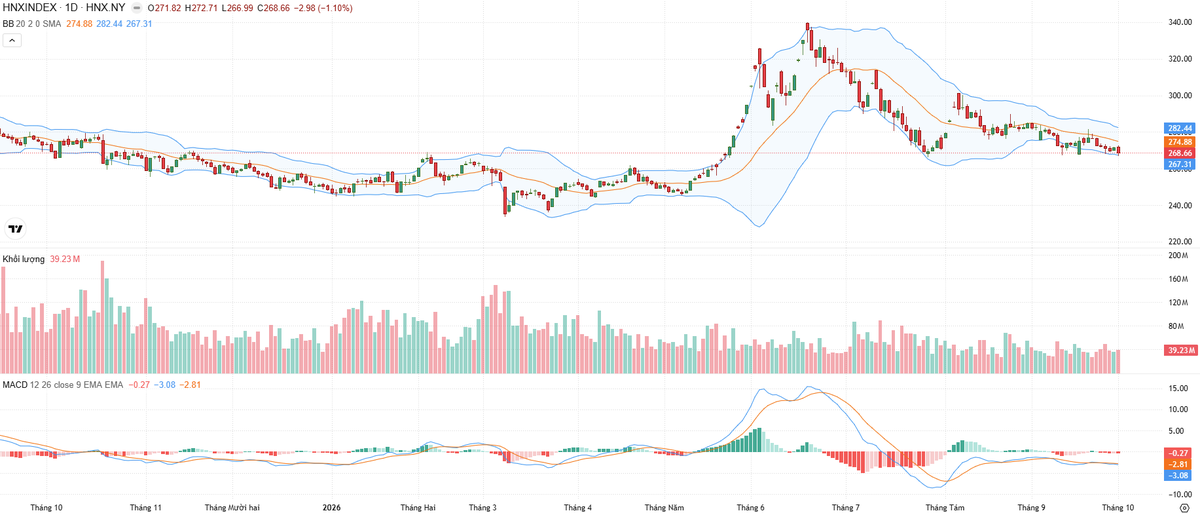Click the 120M volume scale value

pyautogui.click(x=1178, y=303)
